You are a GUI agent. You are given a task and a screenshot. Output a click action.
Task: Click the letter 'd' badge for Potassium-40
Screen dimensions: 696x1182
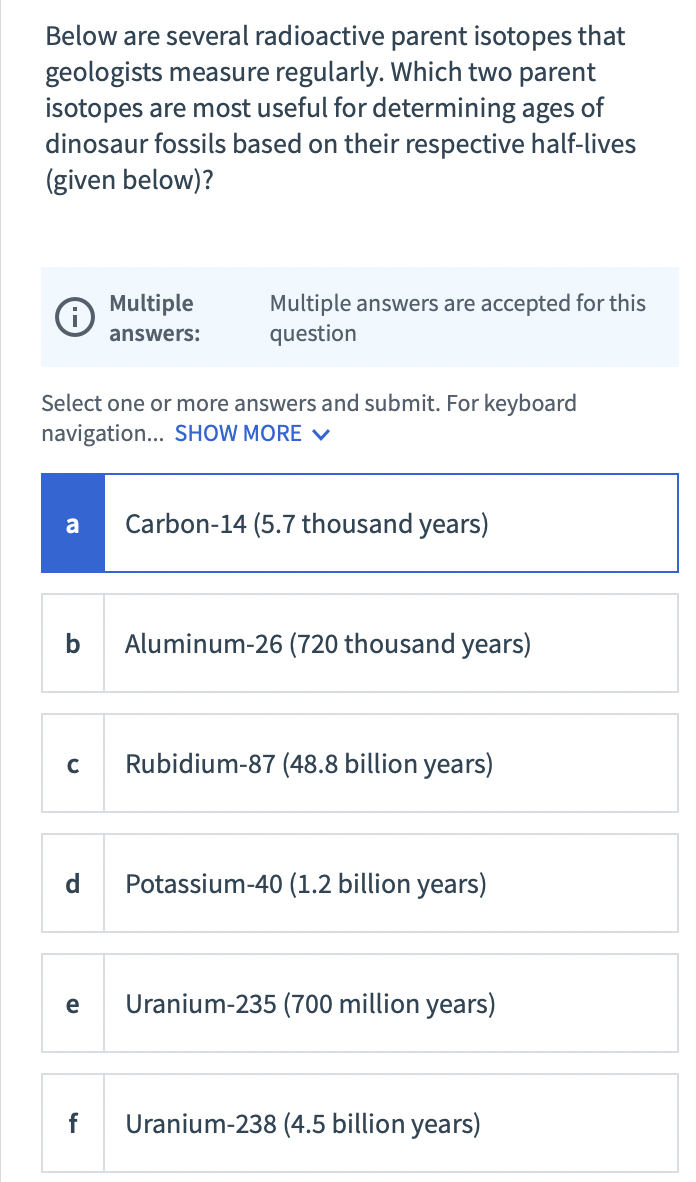[x=72, y=882]
